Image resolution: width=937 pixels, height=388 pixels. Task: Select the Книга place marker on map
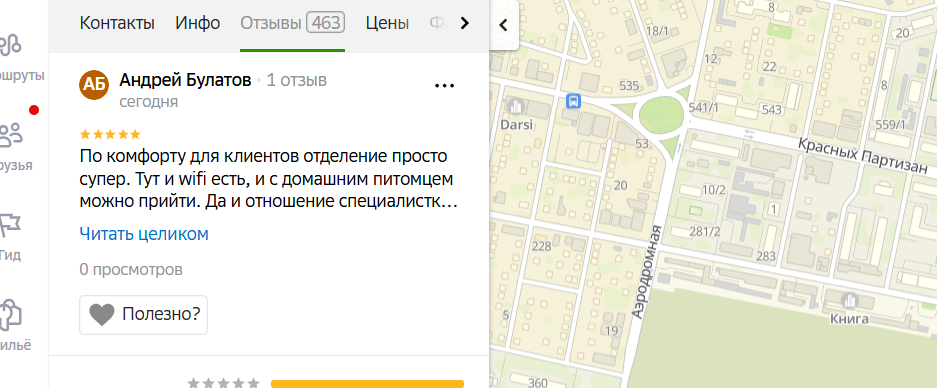pyautogui.click(x=849, y=301)
